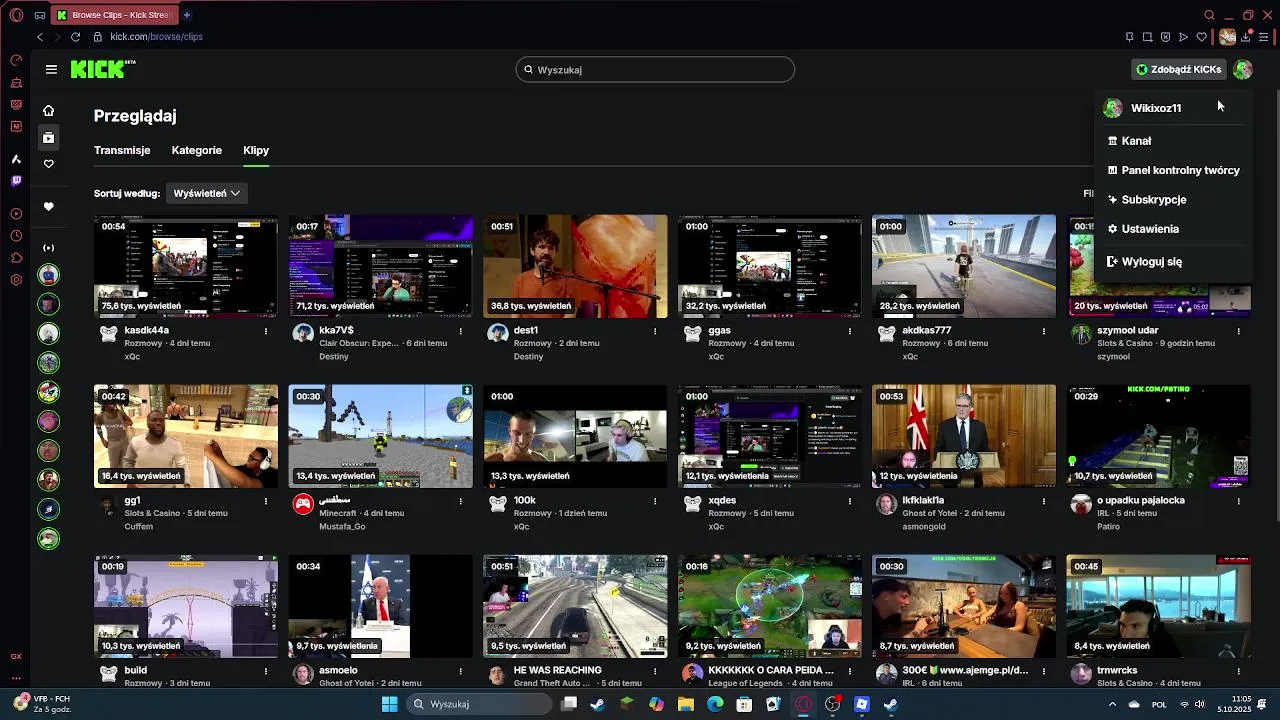Open options menu for dest1 clip

coord(655,330)
